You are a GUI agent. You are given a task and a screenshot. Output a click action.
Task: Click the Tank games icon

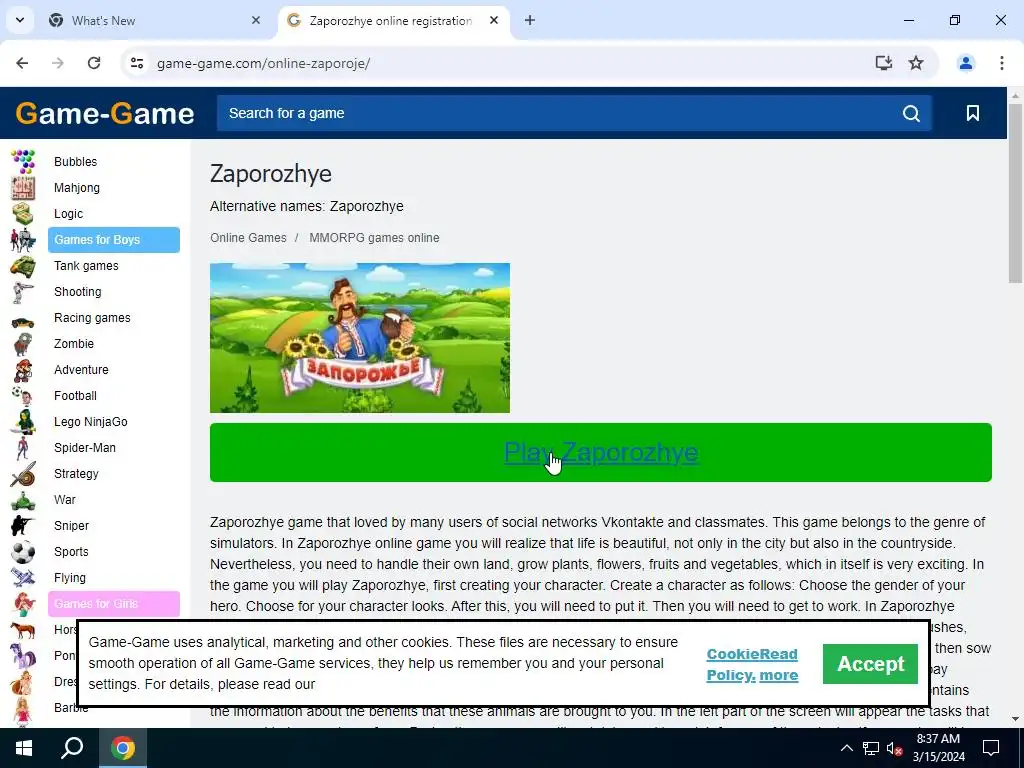23,266
